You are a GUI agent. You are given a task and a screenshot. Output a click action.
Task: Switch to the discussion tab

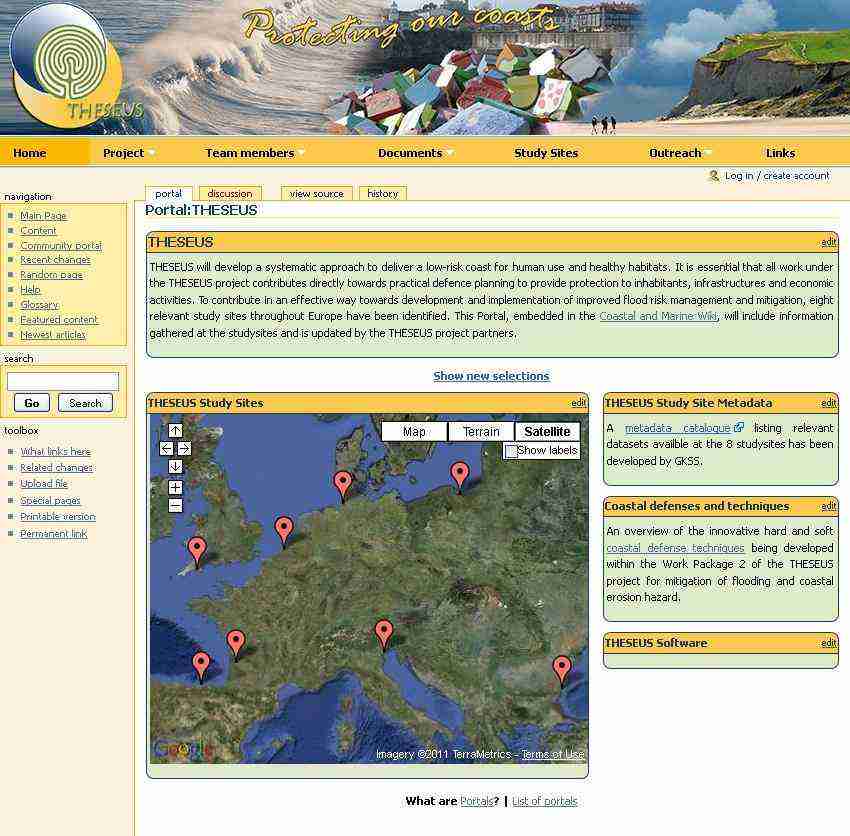coord(230,194)
